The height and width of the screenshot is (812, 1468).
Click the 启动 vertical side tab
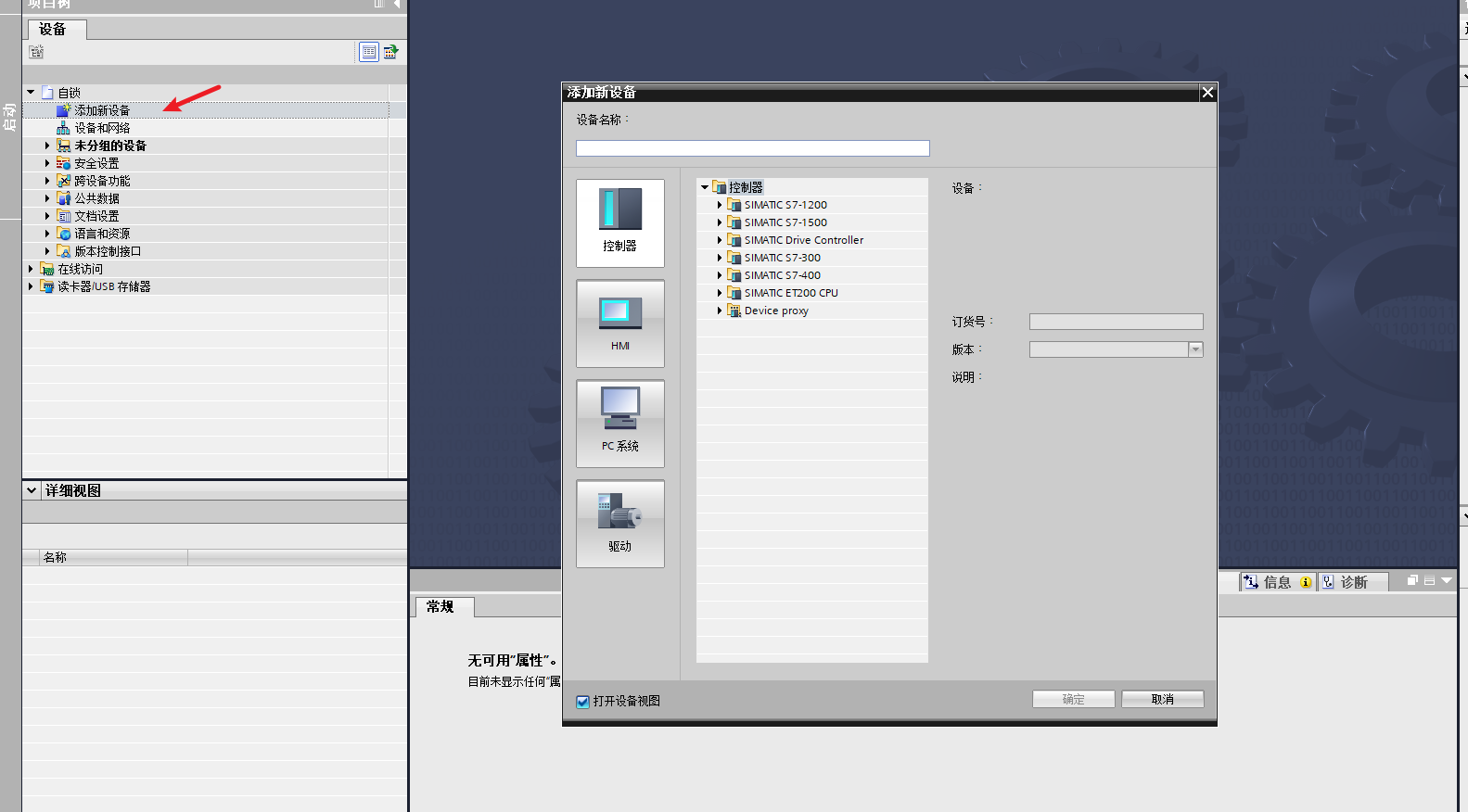click(x=10, y=118)
